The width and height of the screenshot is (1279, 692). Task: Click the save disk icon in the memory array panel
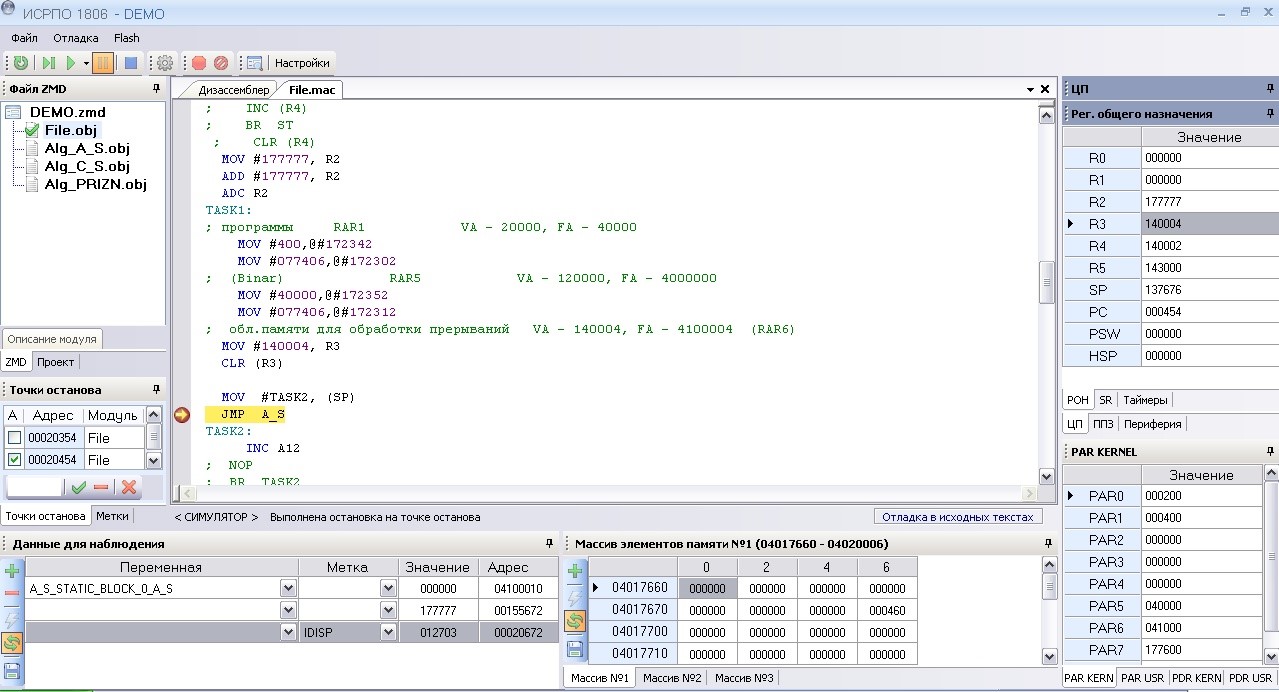575,648
